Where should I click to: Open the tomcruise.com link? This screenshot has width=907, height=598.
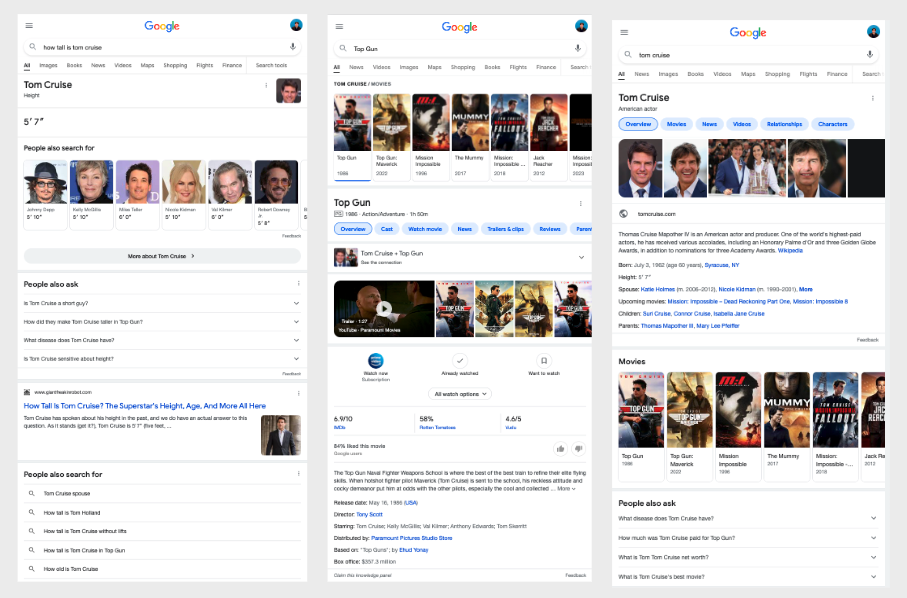[657, 214]
